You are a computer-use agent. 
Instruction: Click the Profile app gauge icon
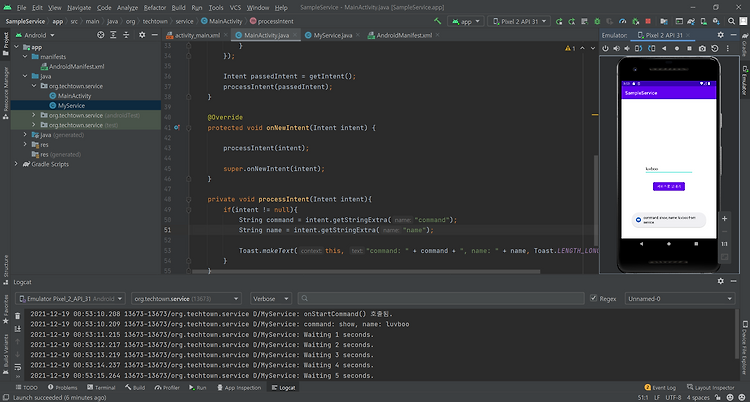(622, 22)
